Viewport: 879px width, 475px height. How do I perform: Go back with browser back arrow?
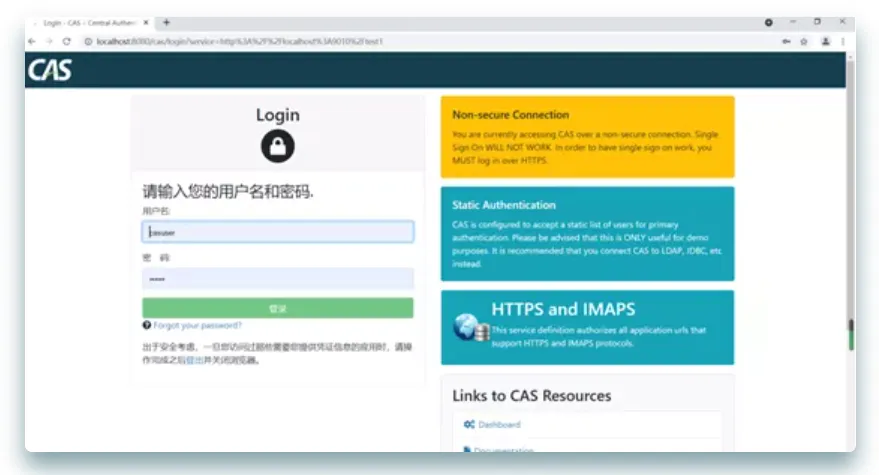(x=32, y=41)
